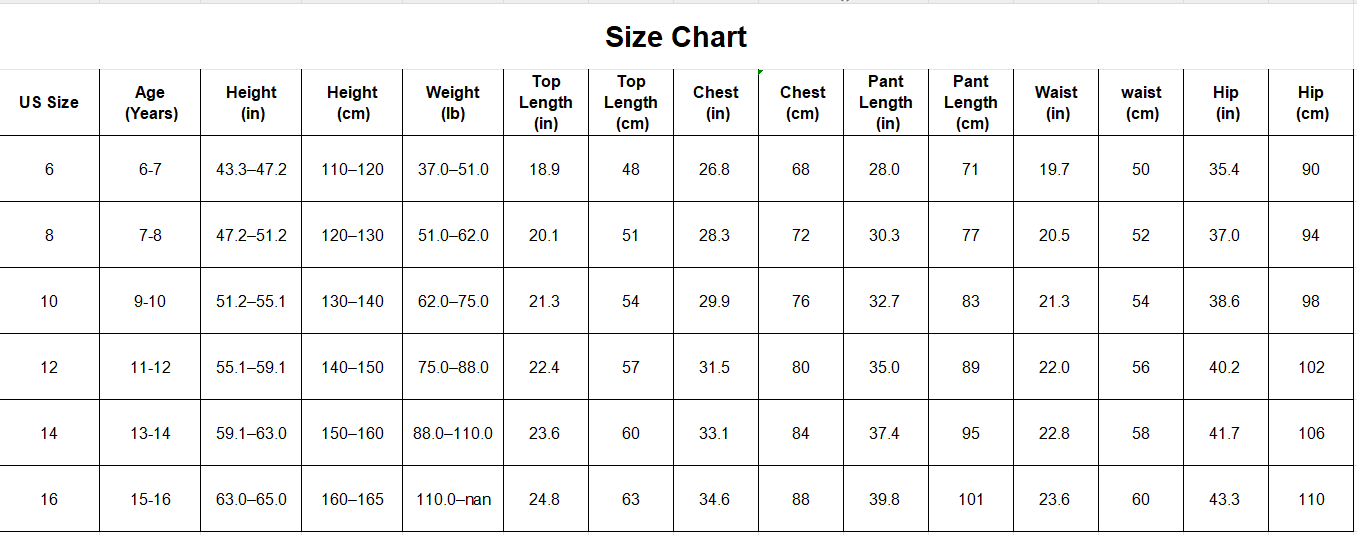Select the height cell showing 130–140
This screenshot has height=535, width=1357.
[x=352, y=301]
